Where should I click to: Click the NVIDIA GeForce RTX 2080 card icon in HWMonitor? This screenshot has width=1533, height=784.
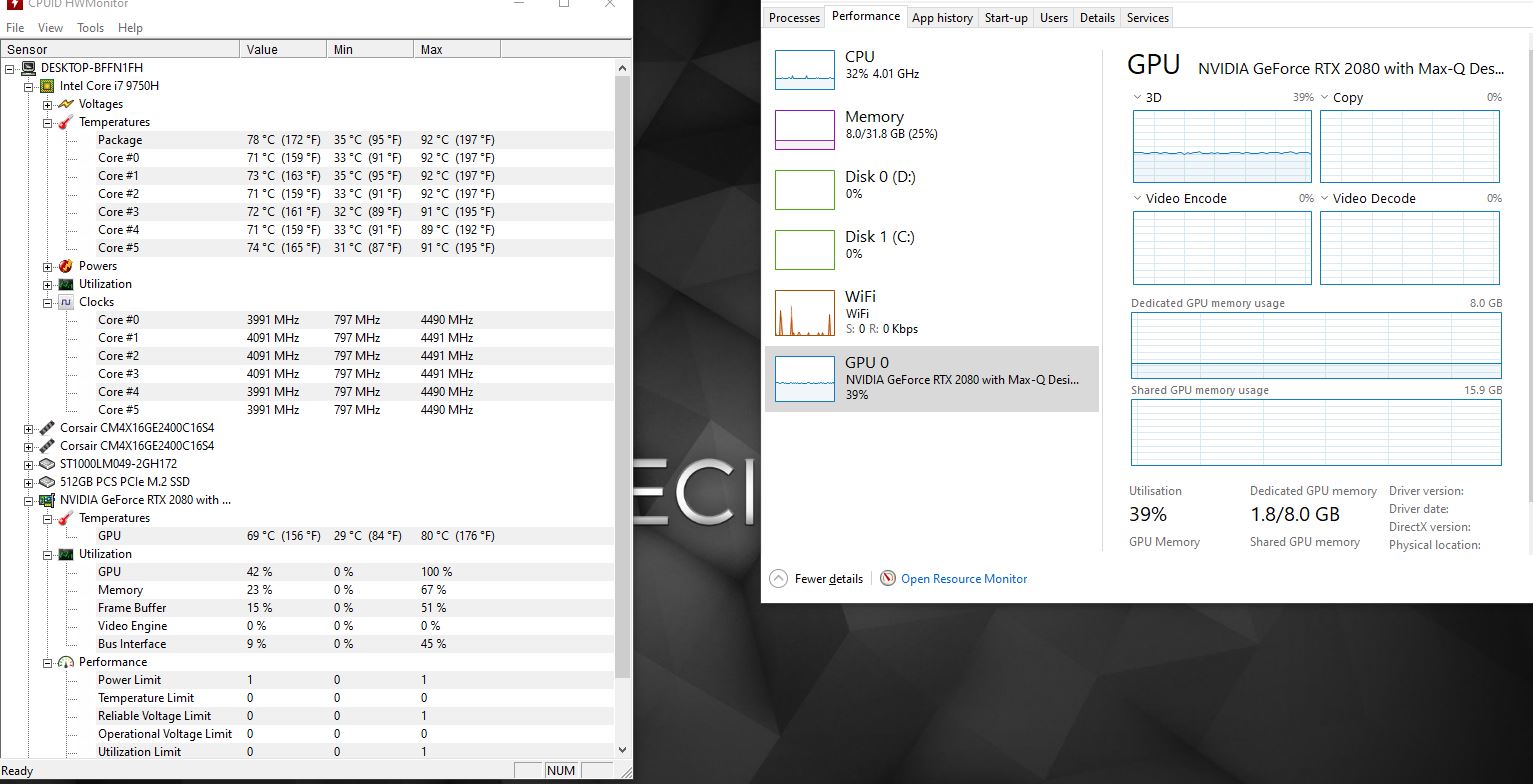tap(47, 500)
